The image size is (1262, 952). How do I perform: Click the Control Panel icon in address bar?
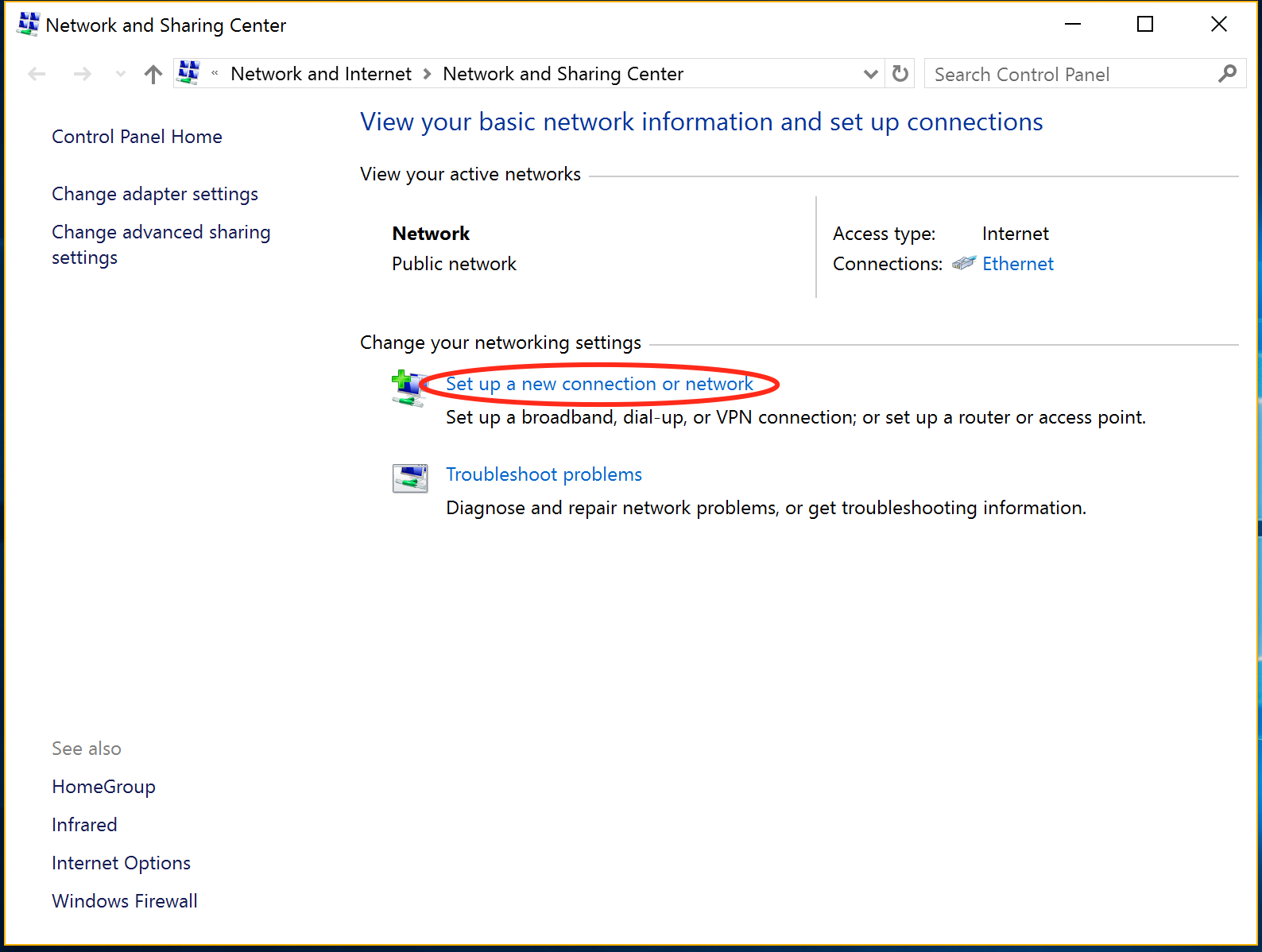click(188, 73)
